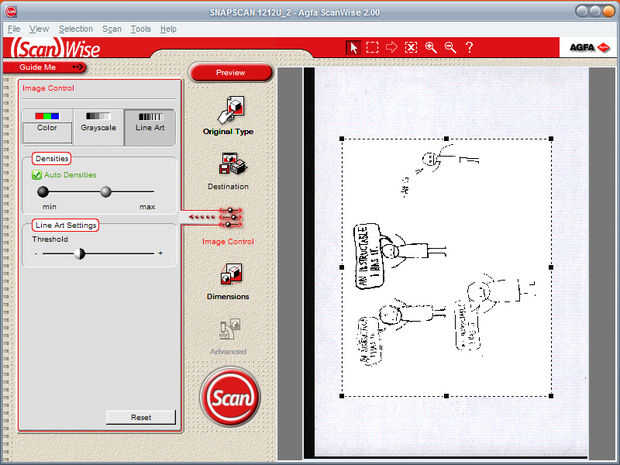
Task: Click the right arrow toolbar icon
Action: click(x=391, y=47)
